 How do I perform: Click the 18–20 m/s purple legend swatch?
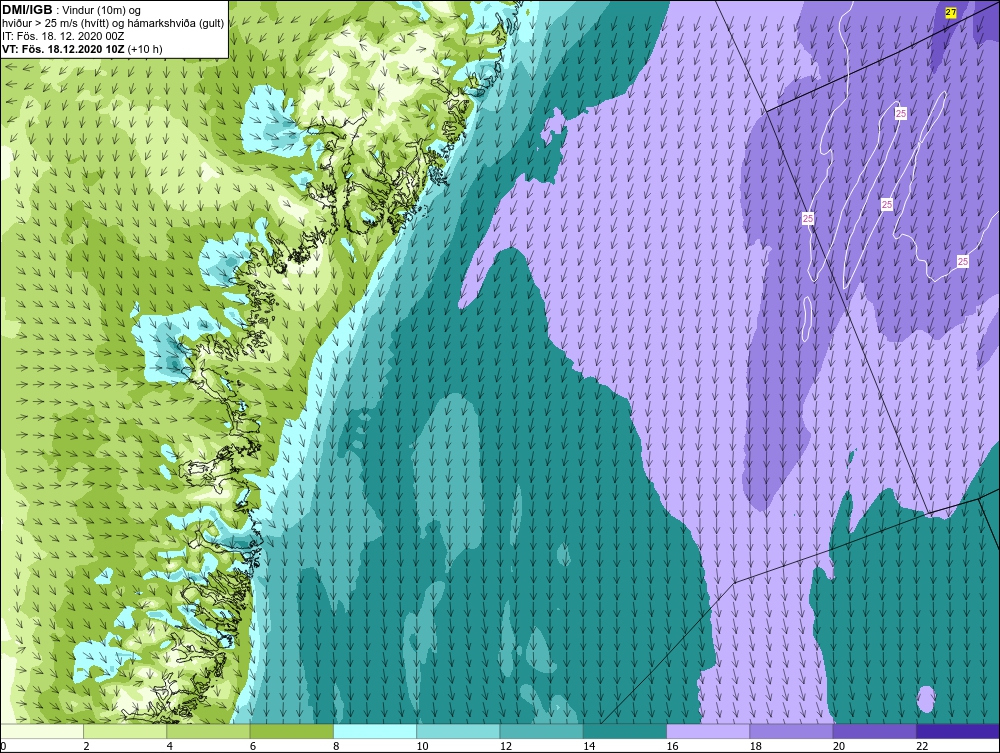click(x=791, y=731)
